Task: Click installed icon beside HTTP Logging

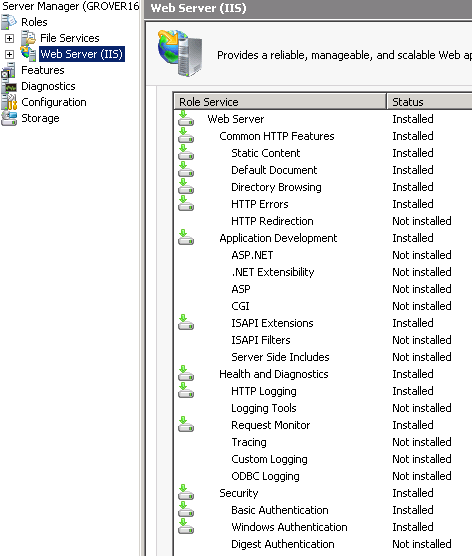Action: pyautogui.click(x=186, y=391)
